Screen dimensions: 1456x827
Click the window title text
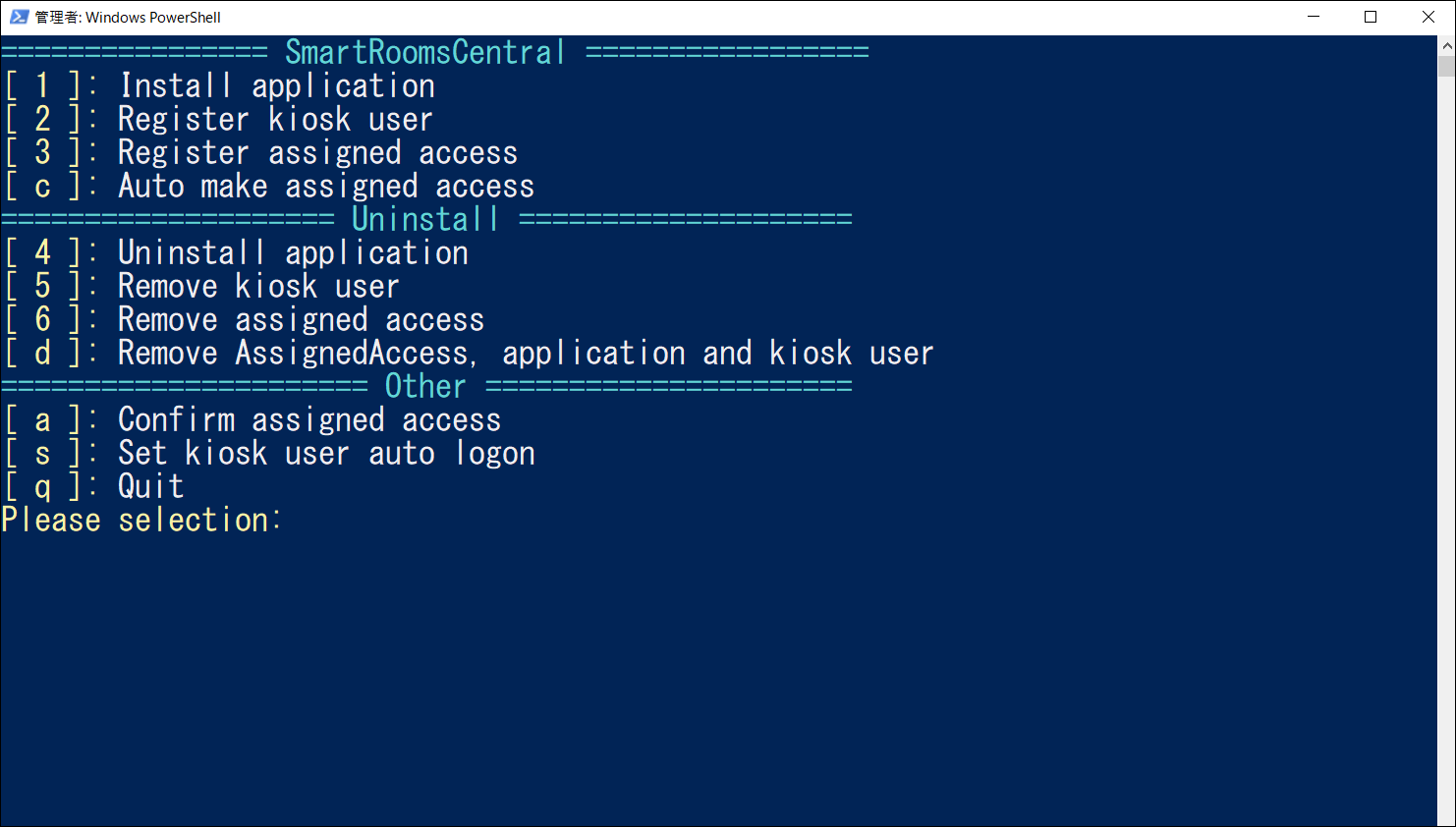[128, 18]
